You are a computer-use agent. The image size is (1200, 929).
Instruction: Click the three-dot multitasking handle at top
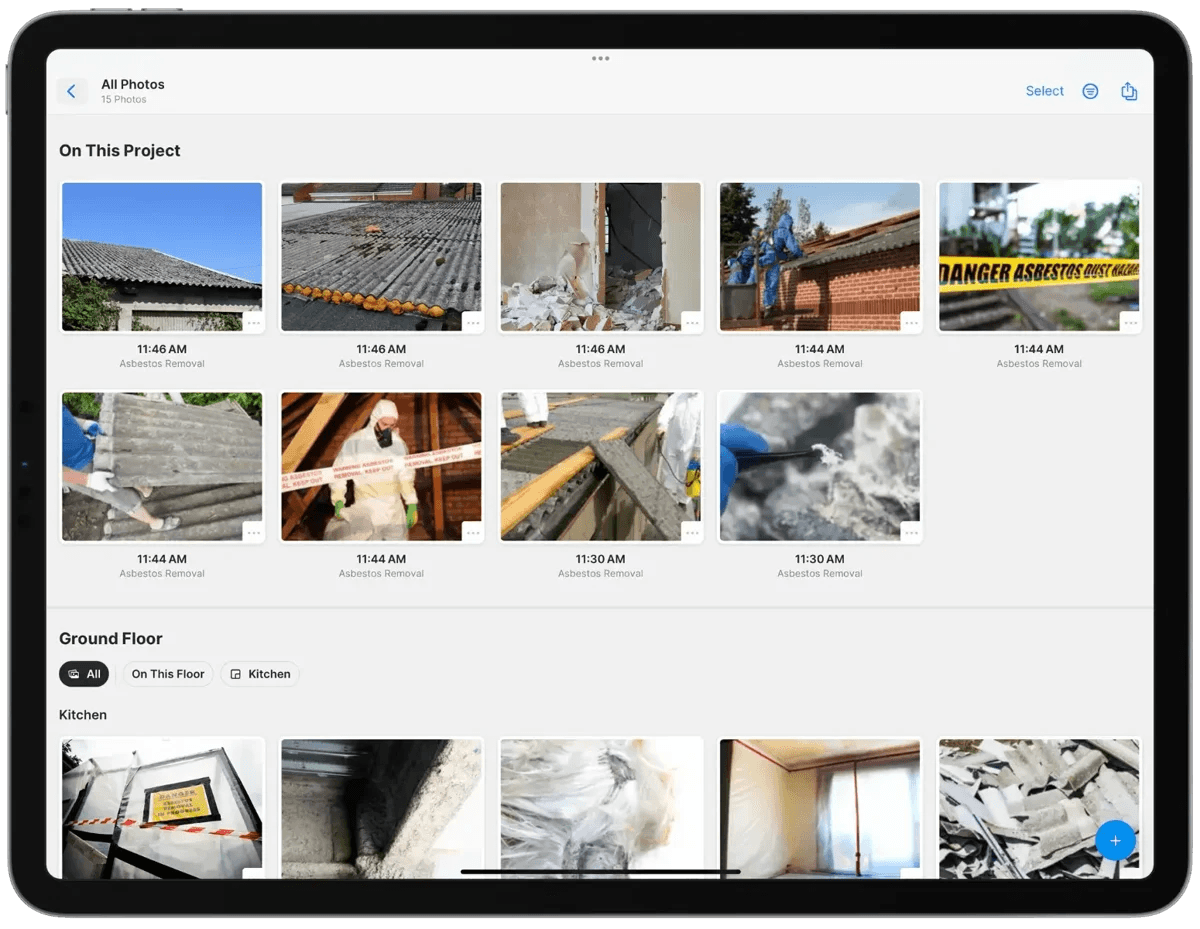tap(600, 58)
